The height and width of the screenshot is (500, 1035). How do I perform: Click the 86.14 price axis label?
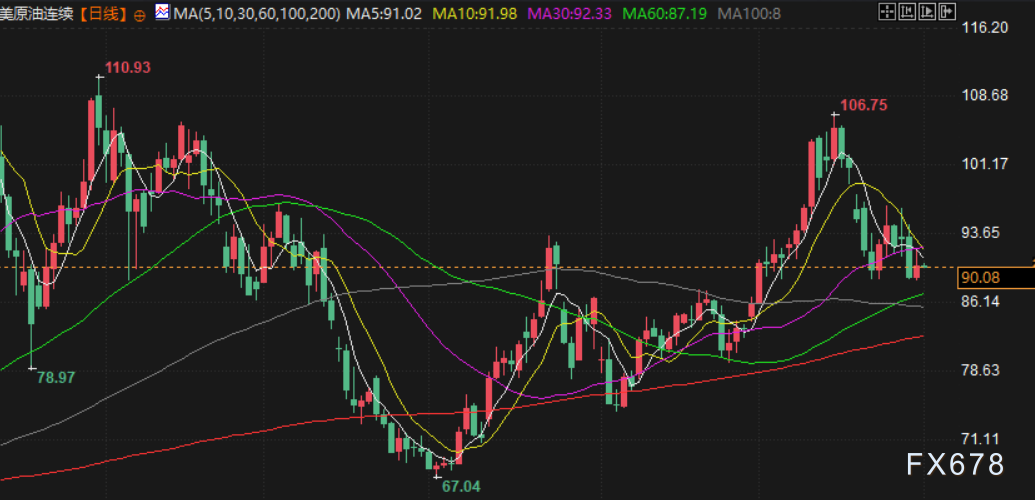982,301
